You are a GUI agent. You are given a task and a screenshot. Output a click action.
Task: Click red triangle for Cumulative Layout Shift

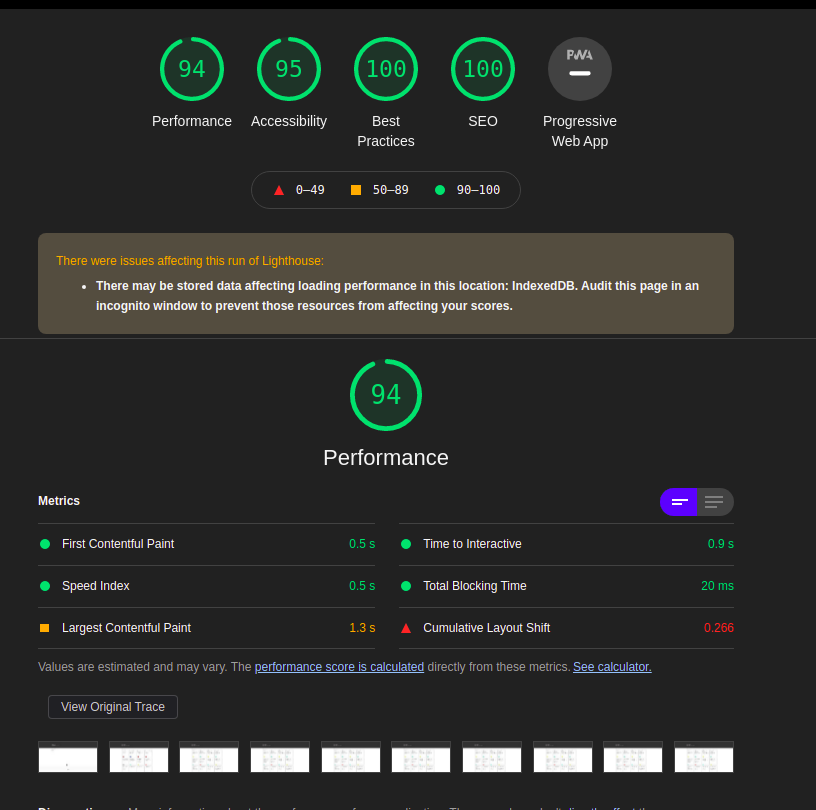[406, 628]
